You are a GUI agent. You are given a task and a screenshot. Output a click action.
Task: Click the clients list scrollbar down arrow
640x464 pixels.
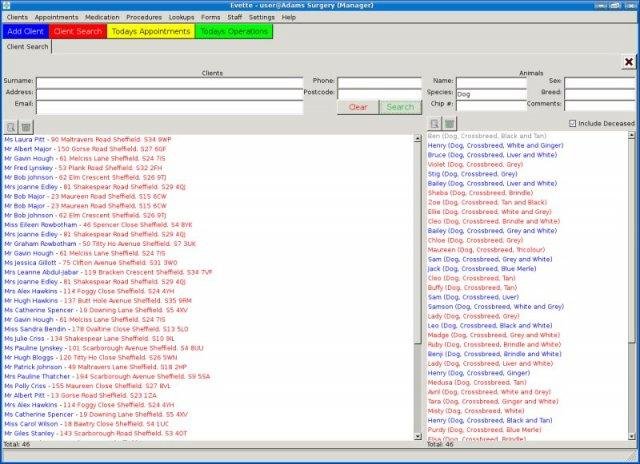tap(418, 437)
